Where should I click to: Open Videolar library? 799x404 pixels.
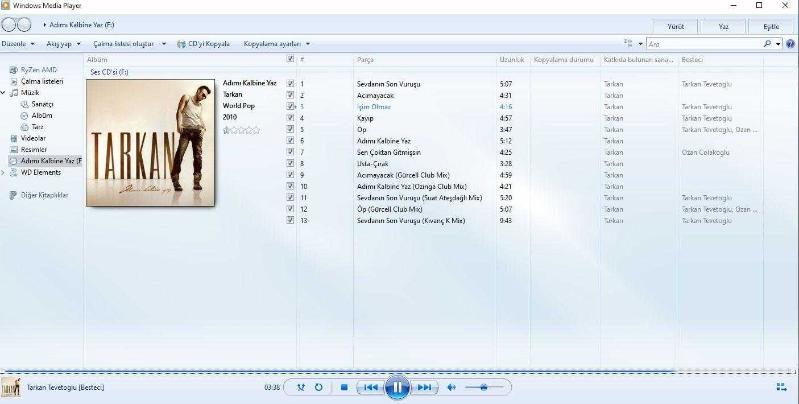[33, 138]
